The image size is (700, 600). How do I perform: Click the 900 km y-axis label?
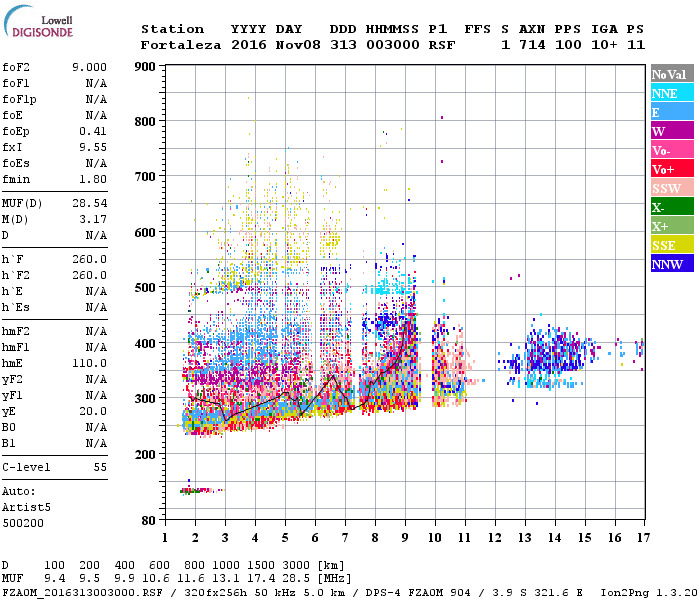coord(145,67)
